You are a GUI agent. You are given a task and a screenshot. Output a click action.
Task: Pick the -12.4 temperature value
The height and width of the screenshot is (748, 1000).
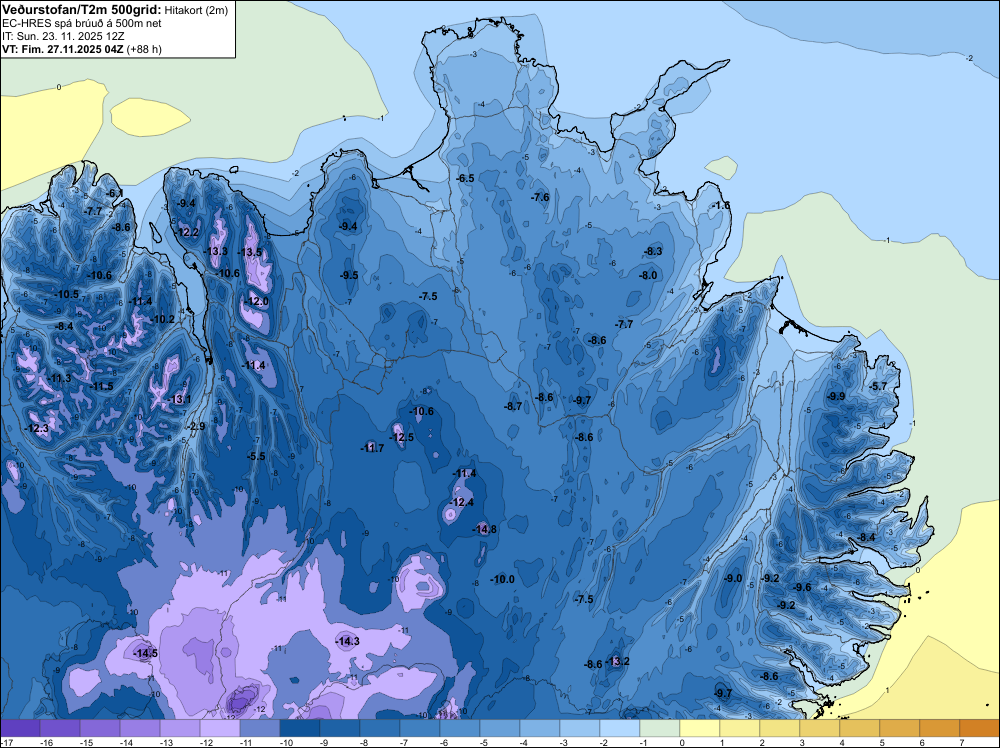462,502
